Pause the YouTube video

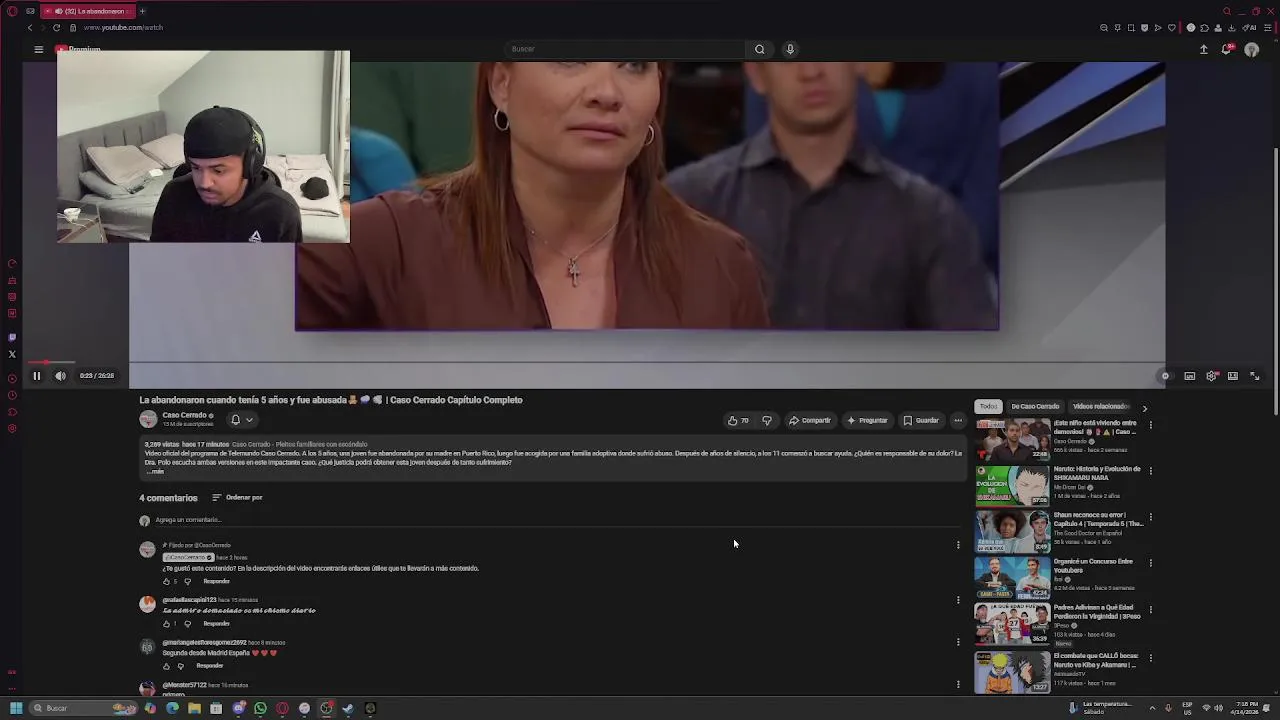tap(36, 376)
